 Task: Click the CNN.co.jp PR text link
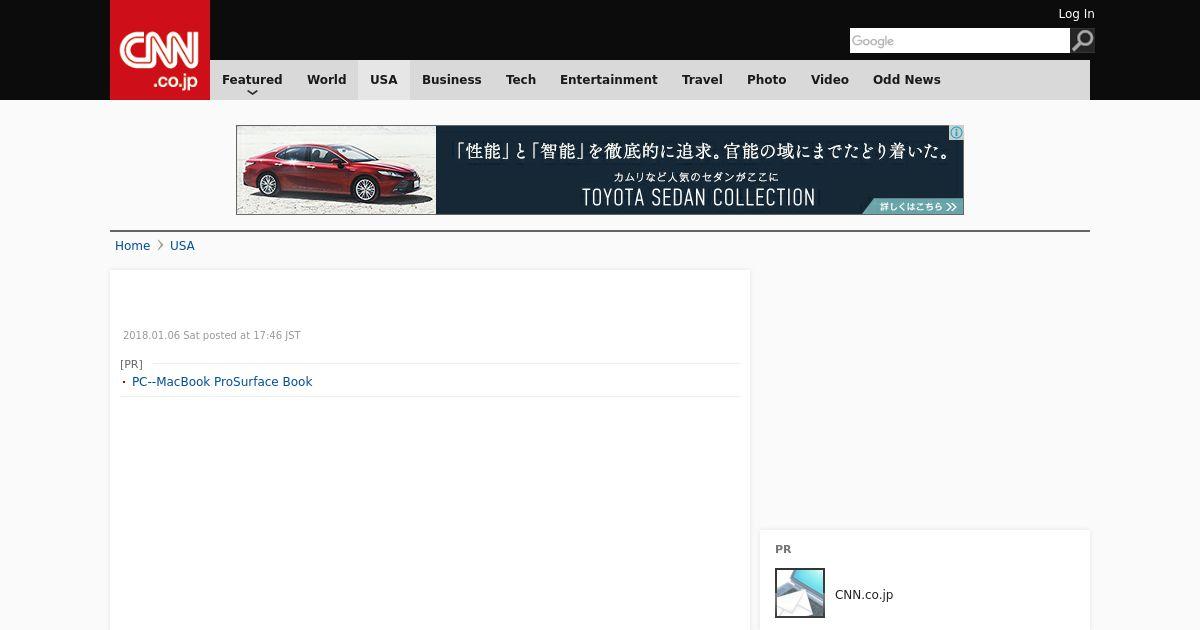pyautogui.click(x=864, y=595)
